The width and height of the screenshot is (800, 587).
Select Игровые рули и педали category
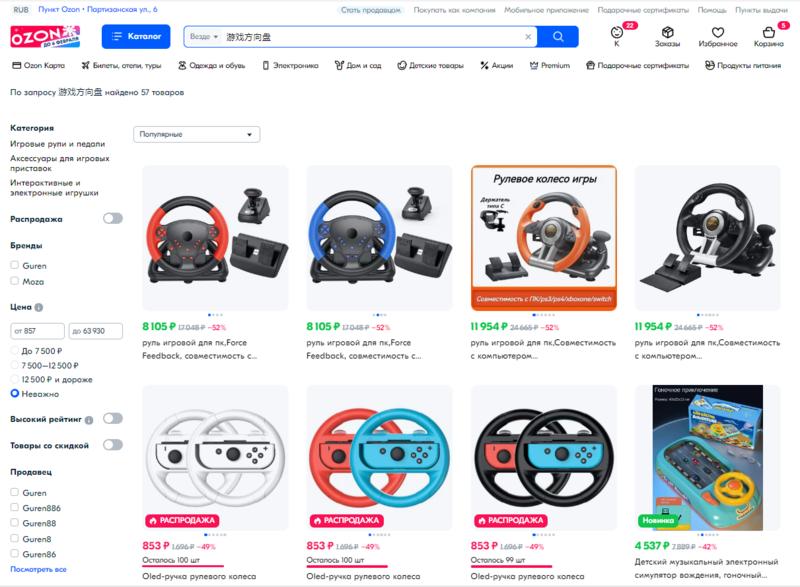coord(58,144)
